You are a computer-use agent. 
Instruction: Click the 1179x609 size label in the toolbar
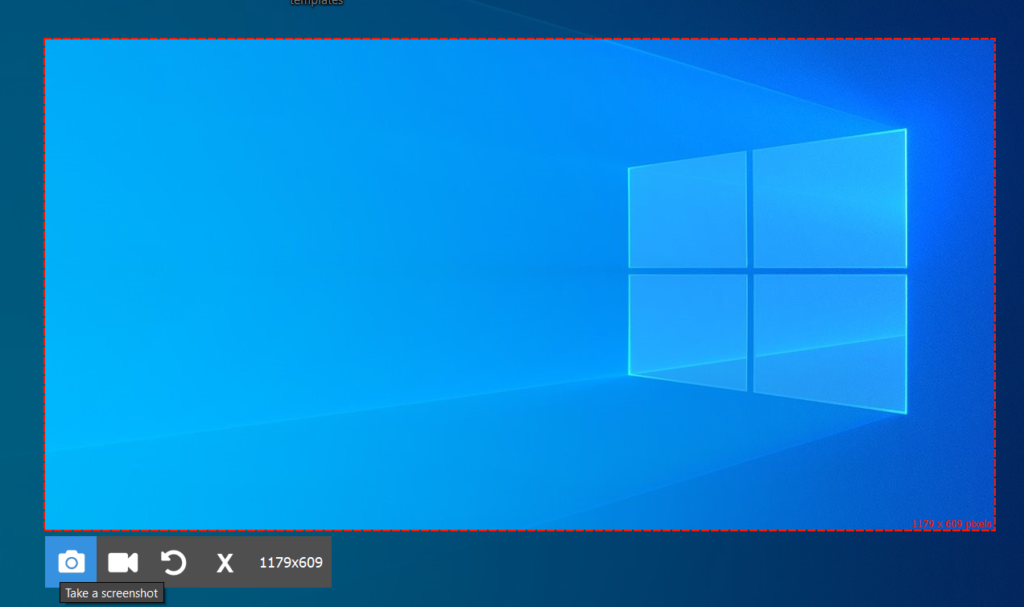coord(291,563)
